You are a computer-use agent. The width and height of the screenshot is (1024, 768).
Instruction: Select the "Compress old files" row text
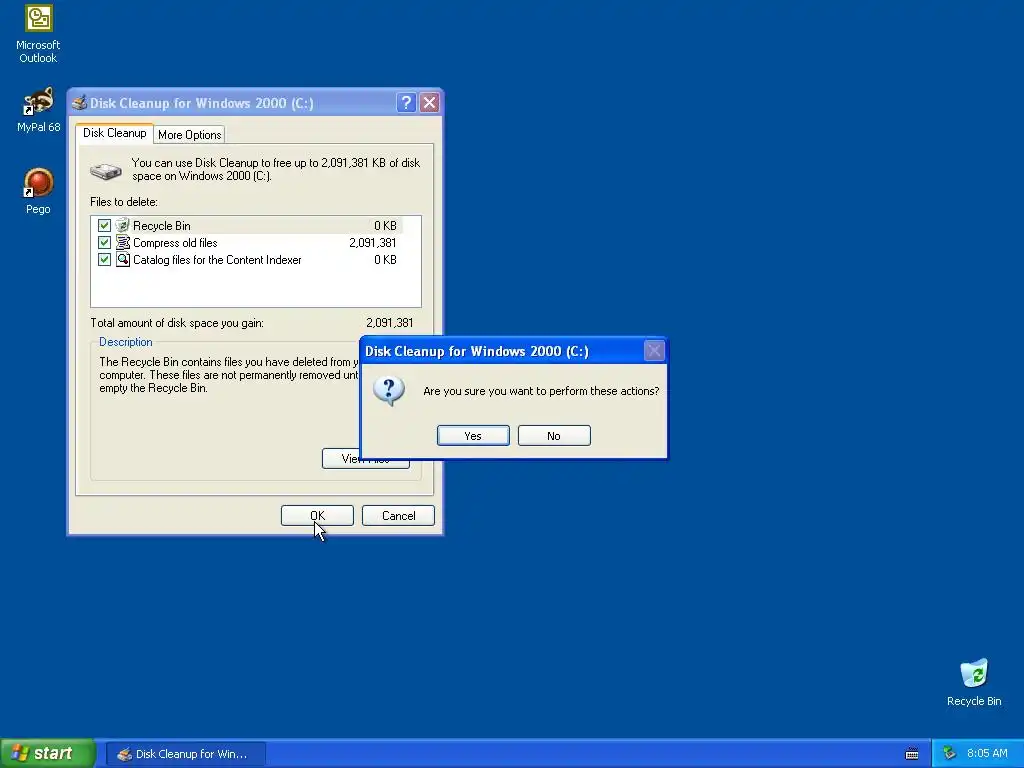175,242
